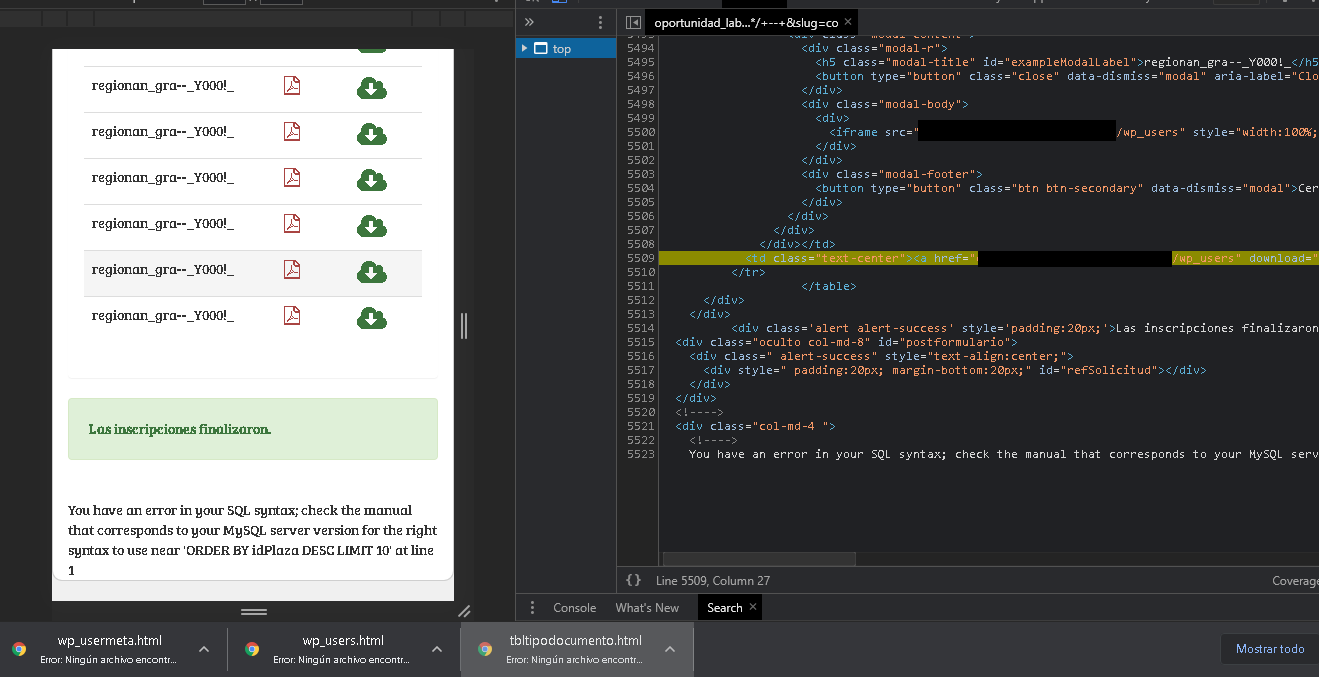The height and width of the screenshot is (677, 1319).
Task: Expand the top frame tree arrow
Action: coord(524,48)
